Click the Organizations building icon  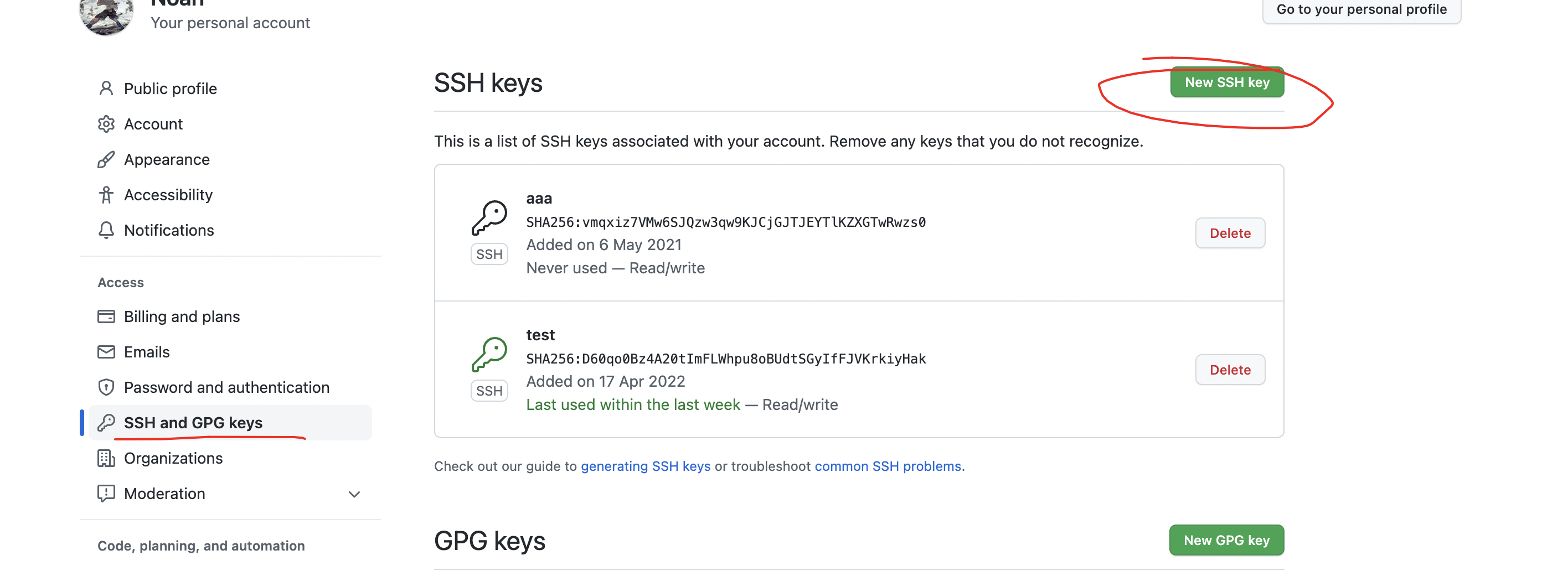click(x=106, y=458)
